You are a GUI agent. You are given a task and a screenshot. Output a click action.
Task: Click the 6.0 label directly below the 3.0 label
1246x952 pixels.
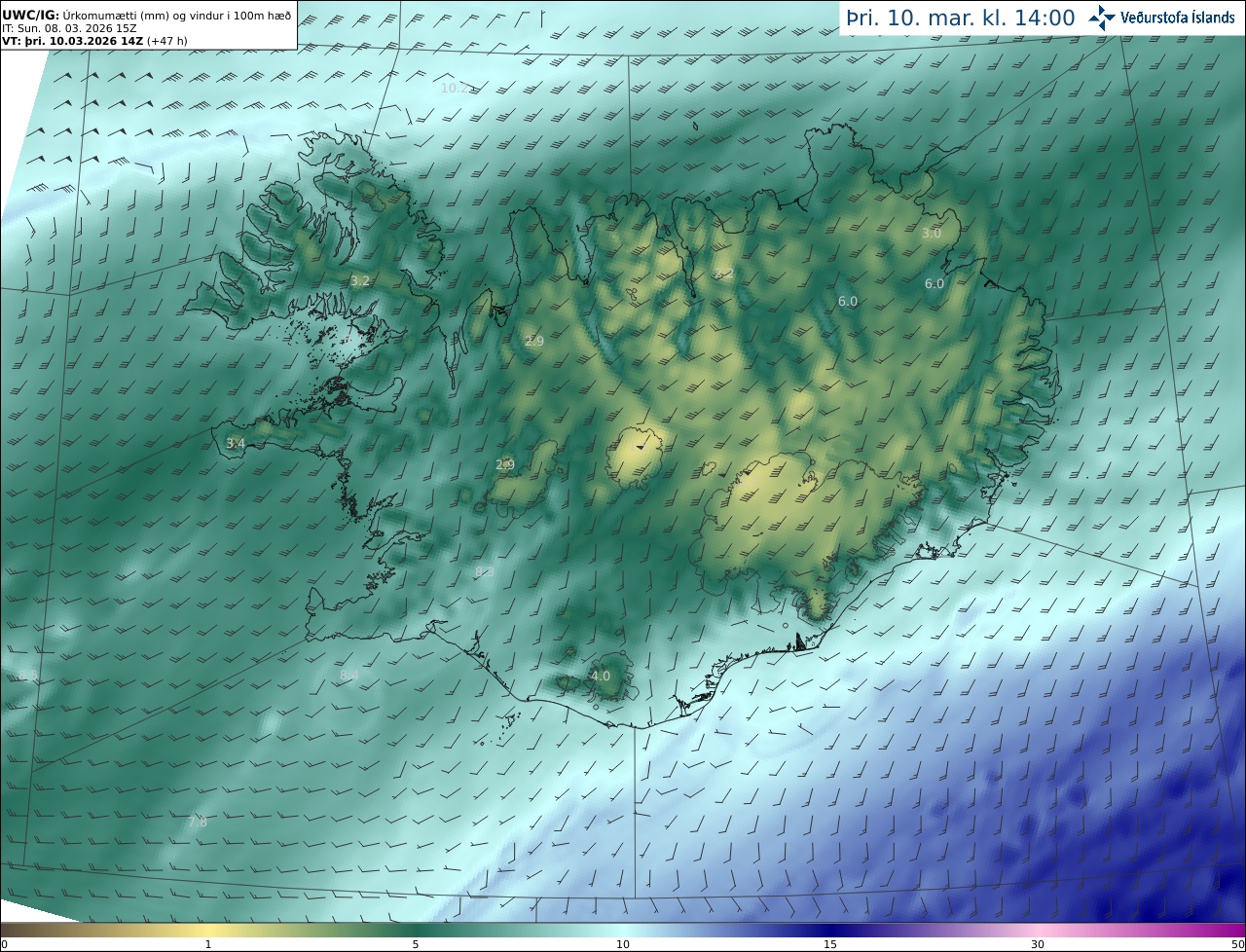934,283
